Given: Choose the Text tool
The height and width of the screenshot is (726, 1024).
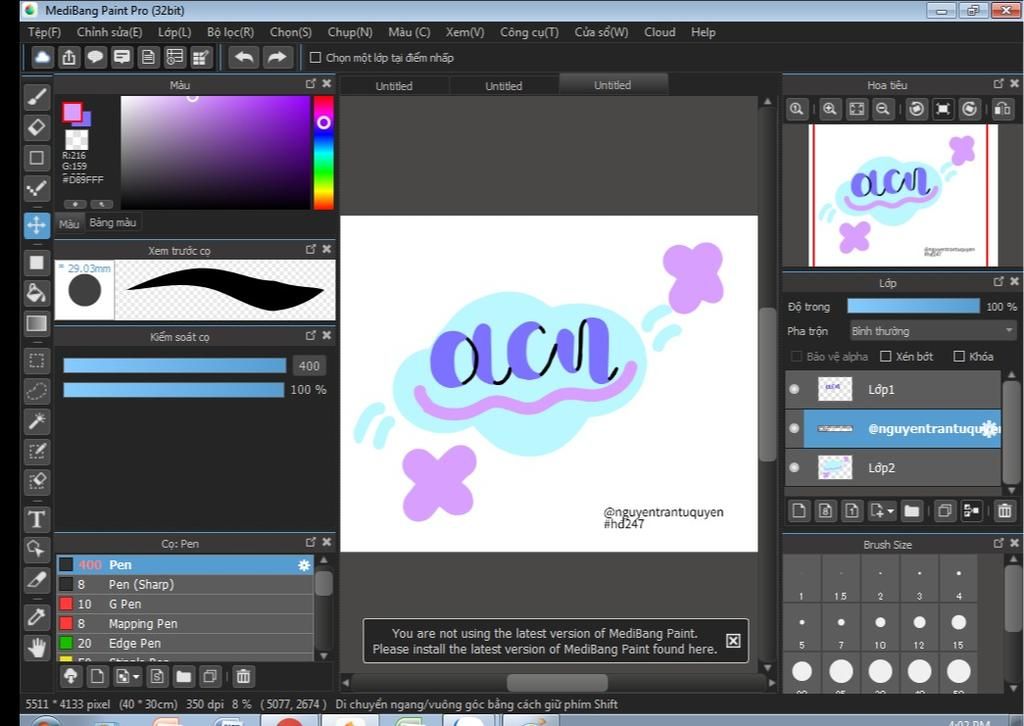Looking at the screenshot, I should click(37, 519).
